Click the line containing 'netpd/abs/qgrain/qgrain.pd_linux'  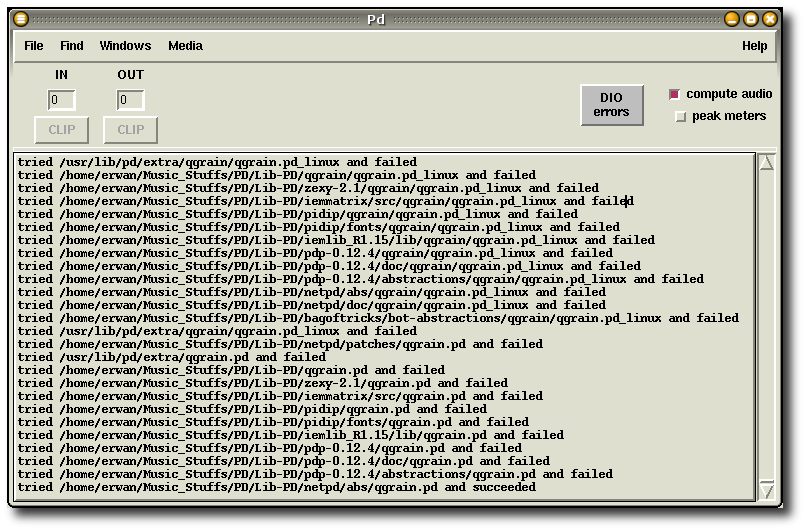coord(312,292)
